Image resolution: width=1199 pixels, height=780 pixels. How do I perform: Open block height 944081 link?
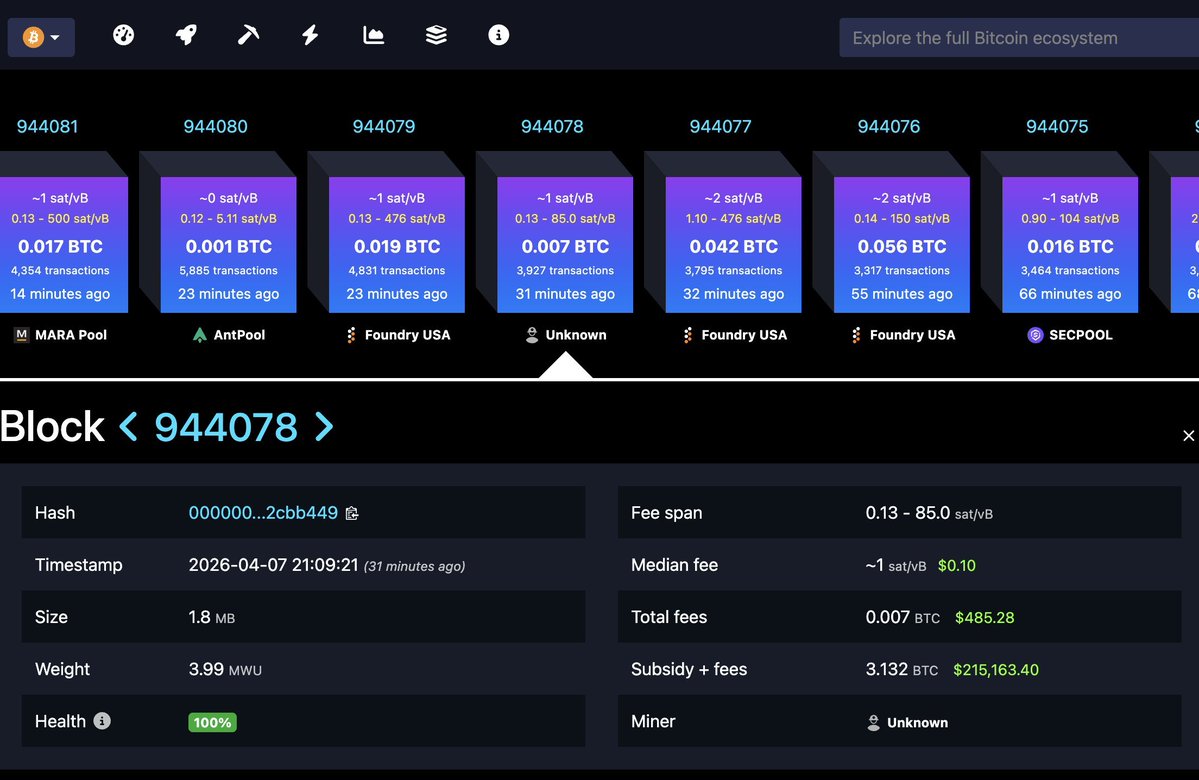tap(47, 126)
